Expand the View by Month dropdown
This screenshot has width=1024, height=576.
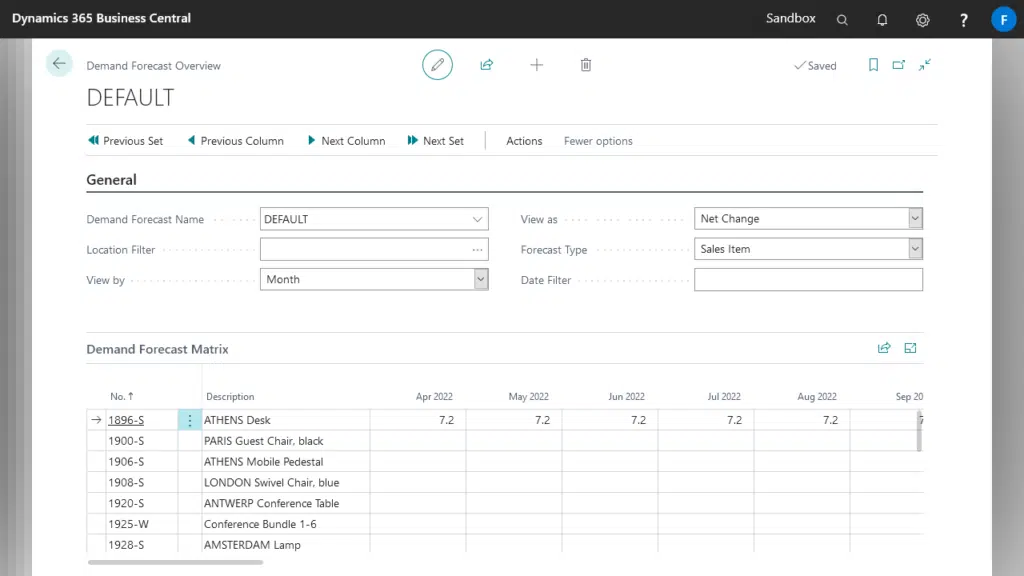(x=481, y=280)
